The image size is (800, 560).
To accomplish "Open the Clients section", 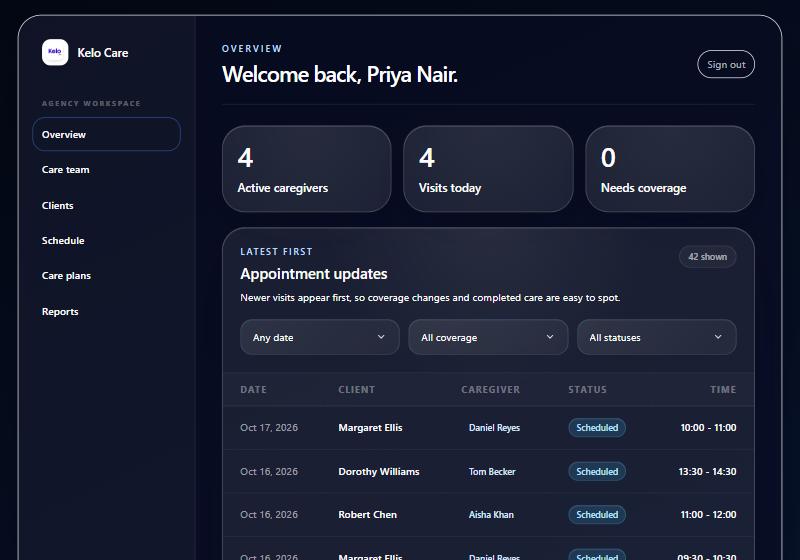I will [58, 205].
